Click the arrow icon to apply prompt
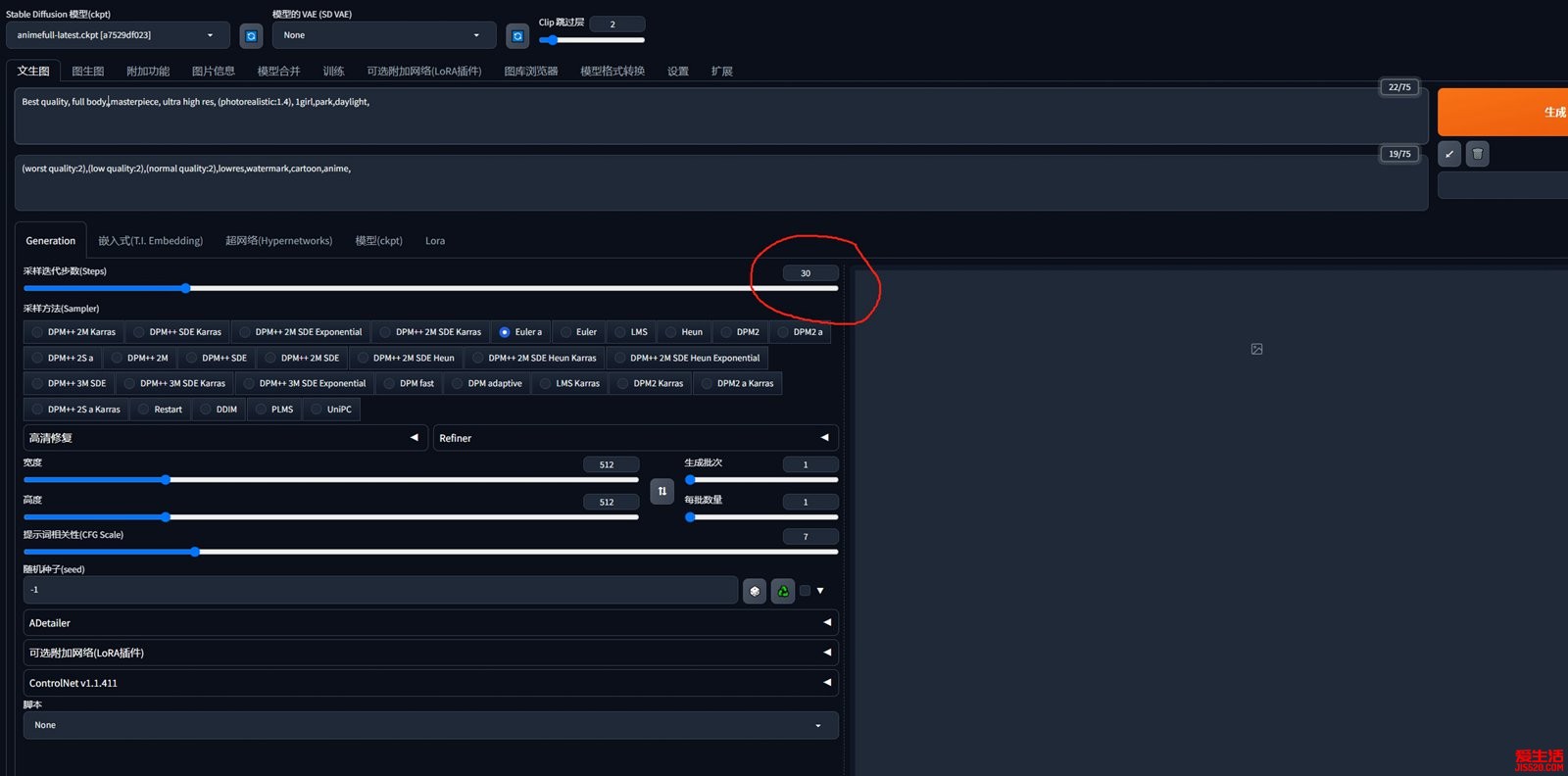 coord(1449,154)
